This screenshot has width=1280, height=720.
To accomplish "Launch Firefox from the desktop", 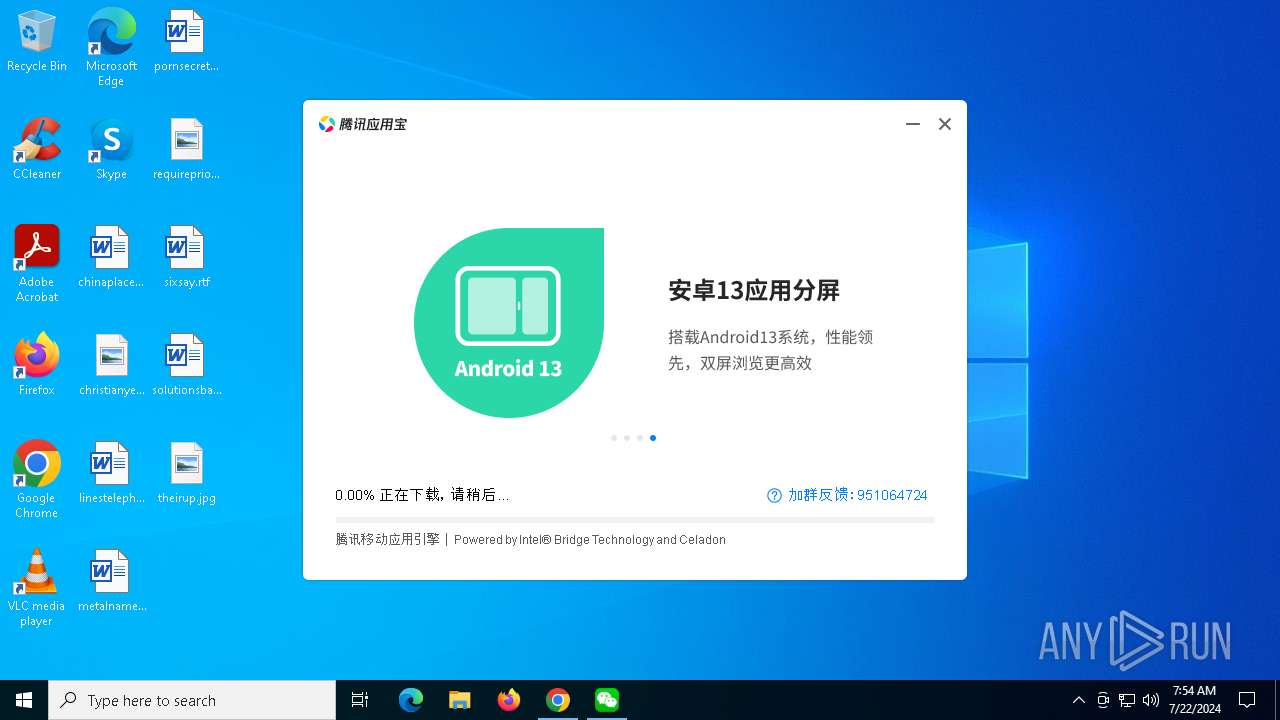I will 37,366.
